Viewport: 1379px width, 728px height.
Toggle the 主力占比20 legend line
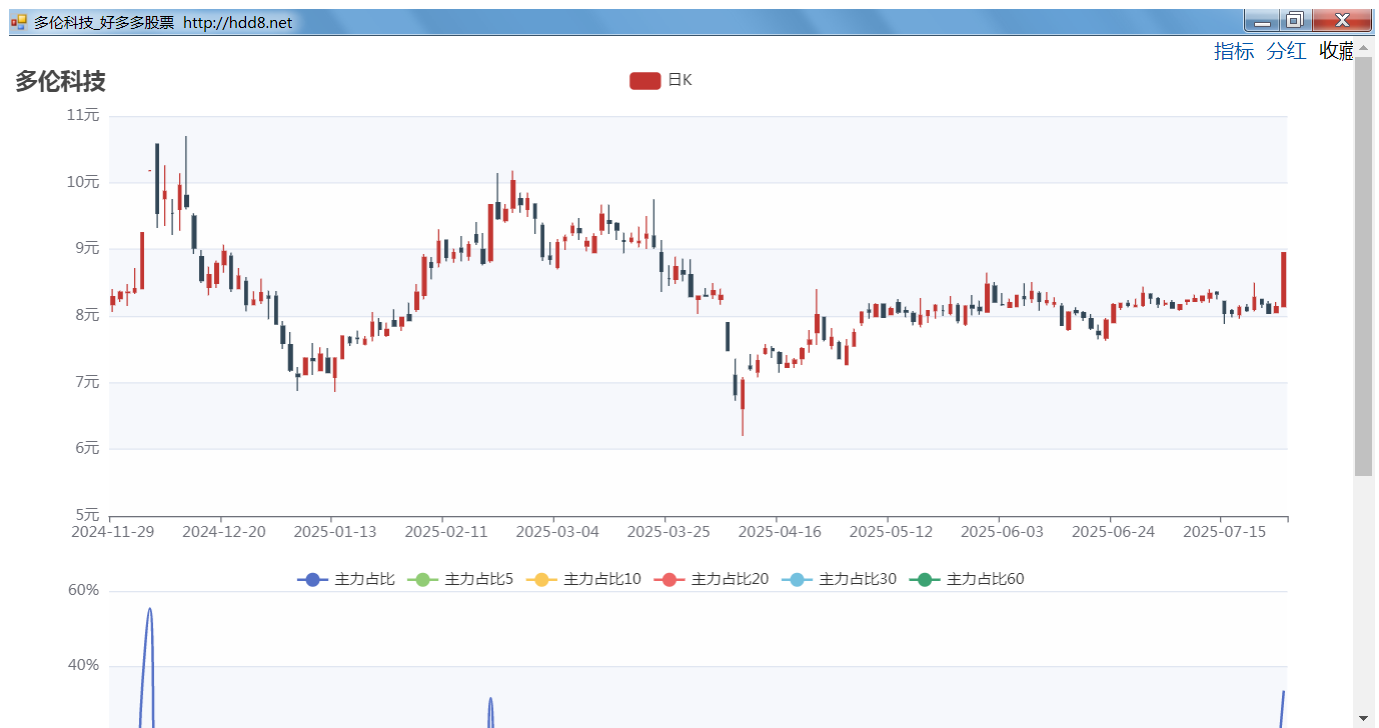(x=711, y=579)
